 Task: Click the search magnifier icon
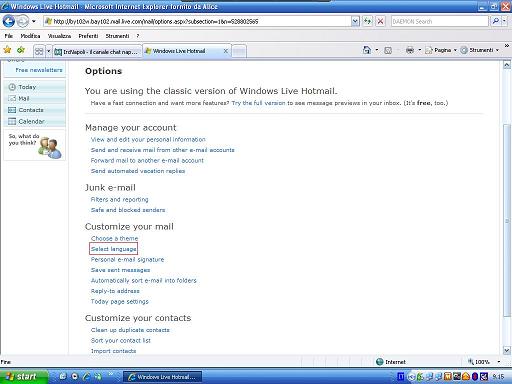coord(496,22)
